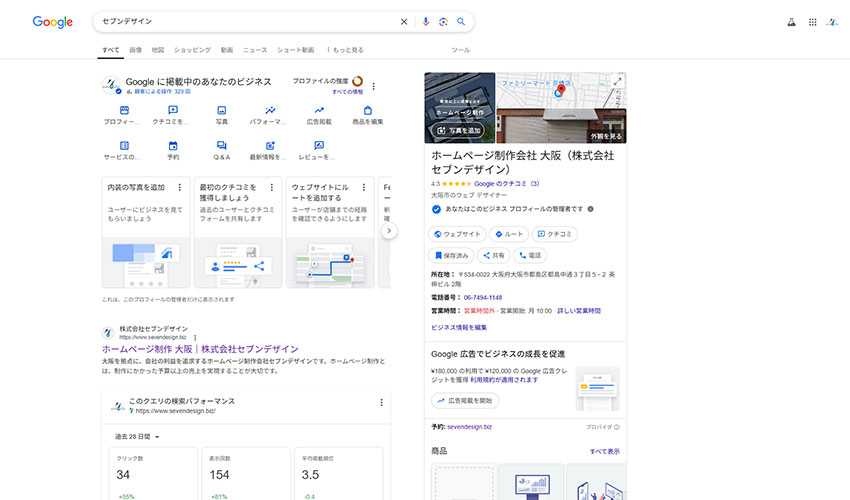This screenshot has height=500, width=850.
Task: Open the account avatar at top right
Action: coord(833,22)
